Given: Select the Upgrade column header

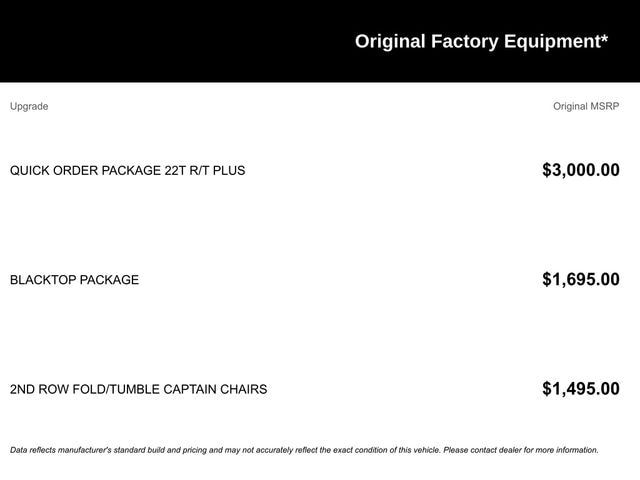Looking at the screenshot, I should tap(29, 107).
